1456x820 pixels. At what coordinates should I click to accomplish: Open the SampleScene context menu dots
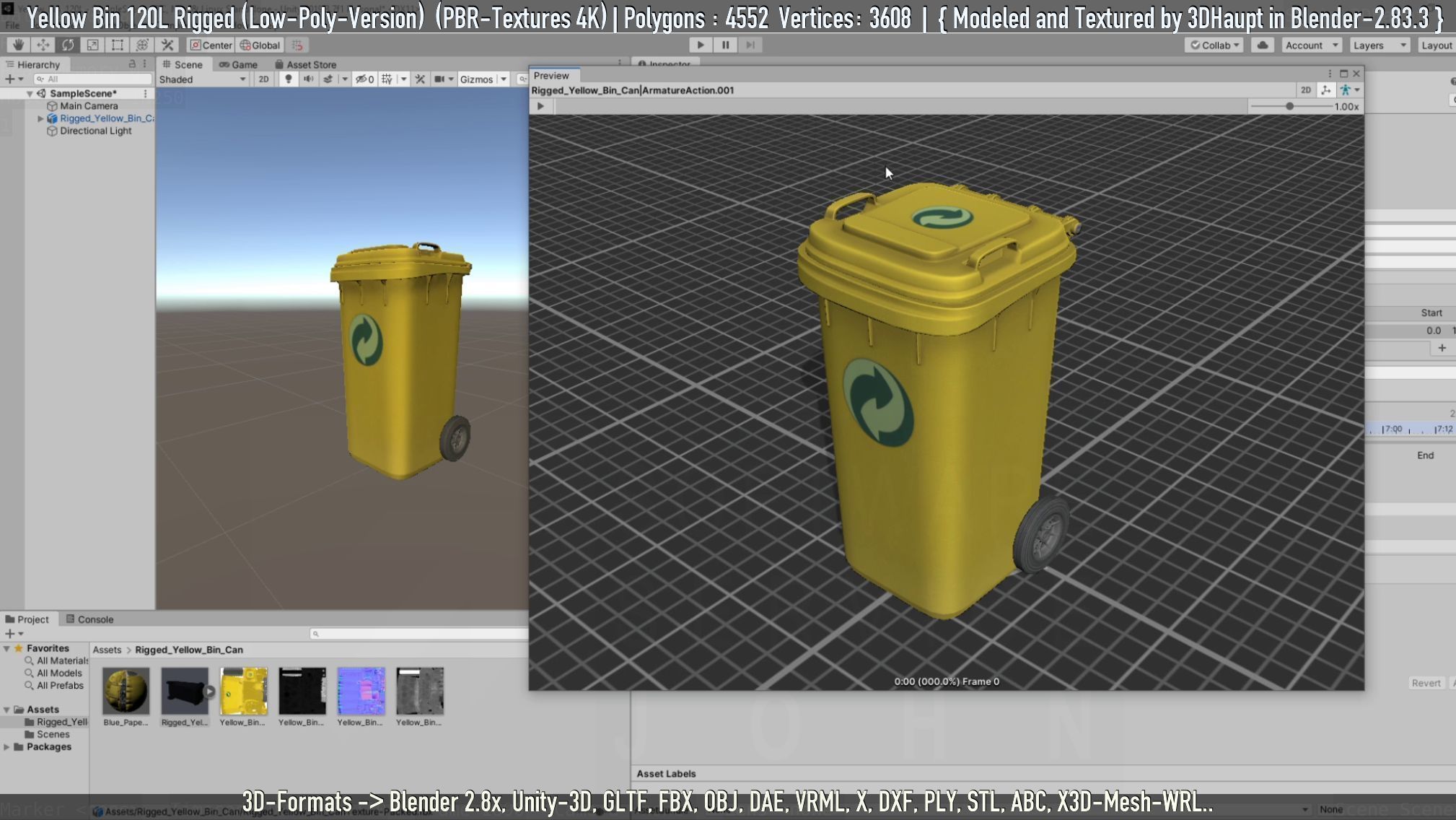(x=145, y=93)
